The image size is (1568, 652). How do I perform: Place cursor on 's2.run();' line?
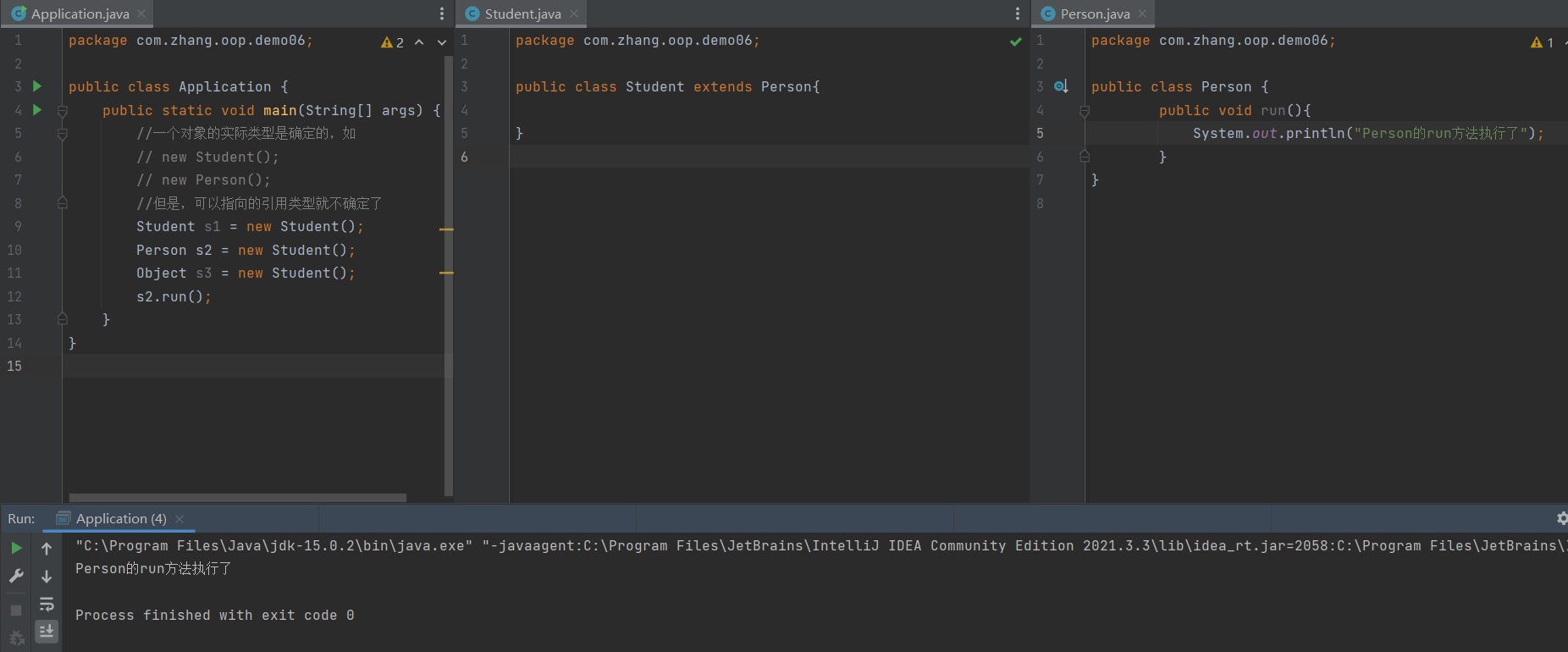point(174,297)
